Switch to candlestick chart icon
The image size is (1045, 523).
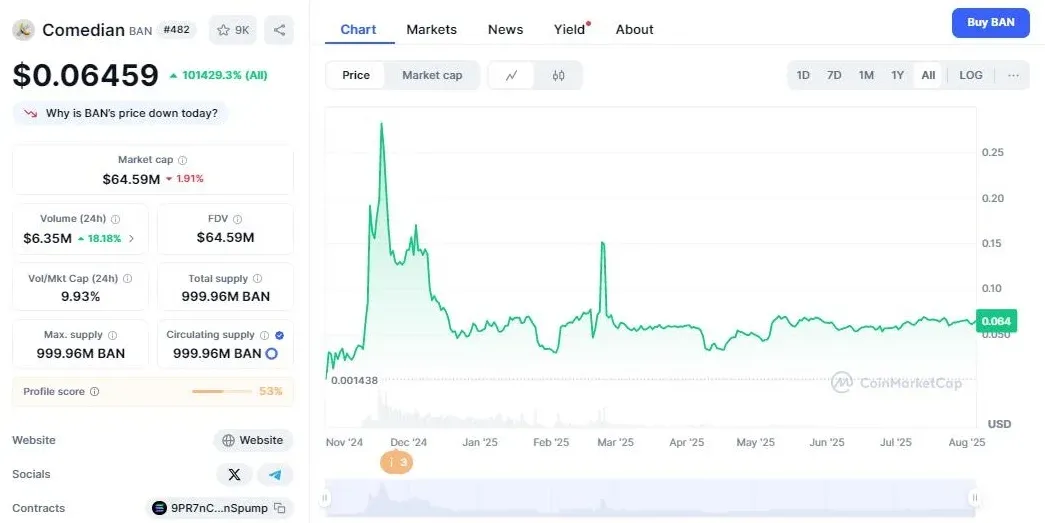pyautogui.click(x=558, y=75)
